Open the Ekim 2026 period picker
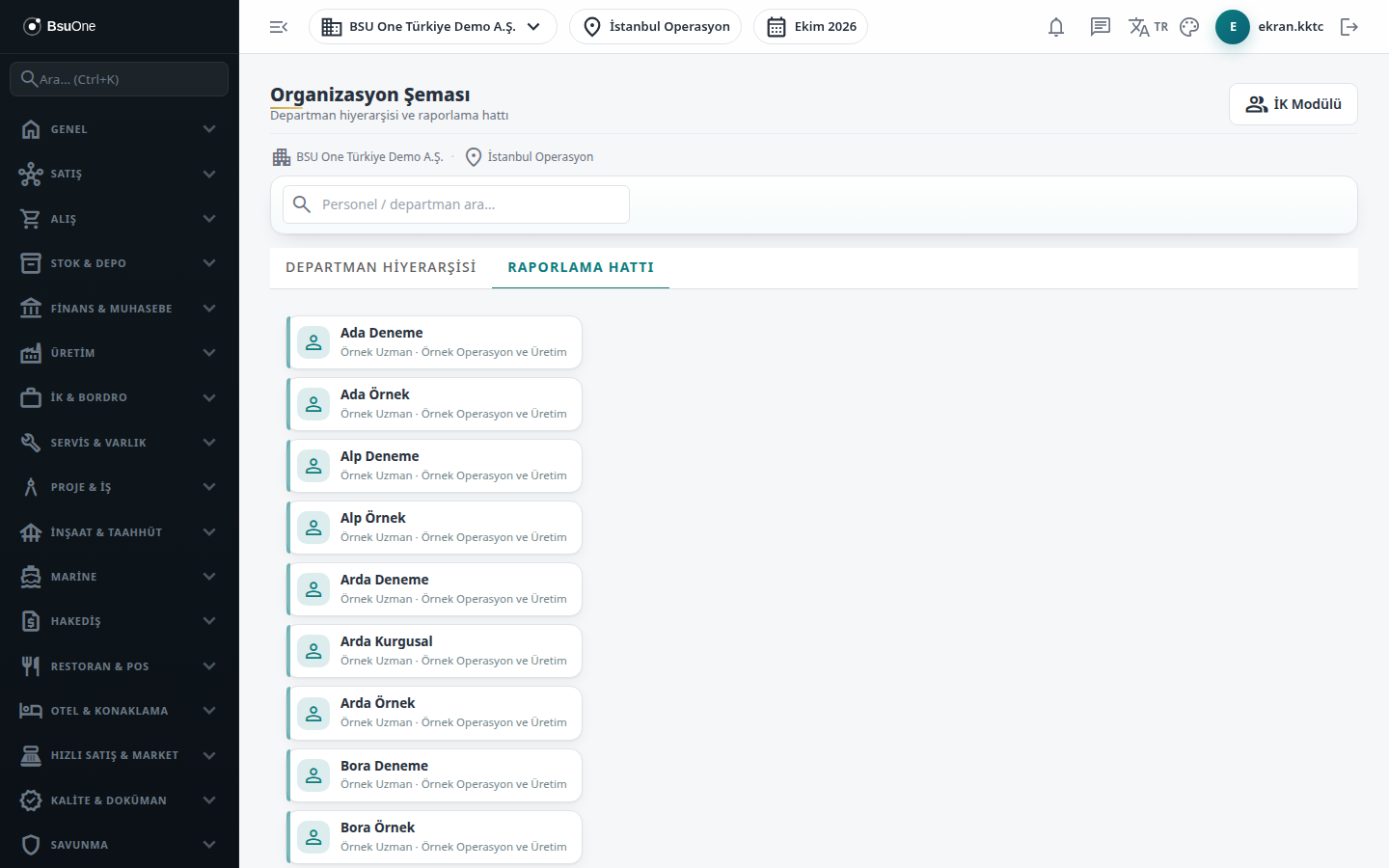This screenshot has width=1389, height=868. pyautogui.click(x=810, y=27)
